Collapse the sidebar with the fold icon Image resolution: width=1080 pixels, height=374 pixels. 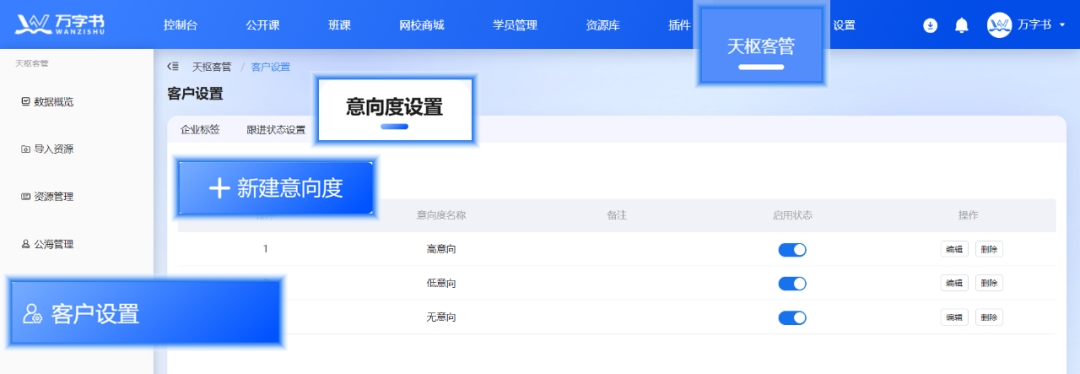[173, 67]
